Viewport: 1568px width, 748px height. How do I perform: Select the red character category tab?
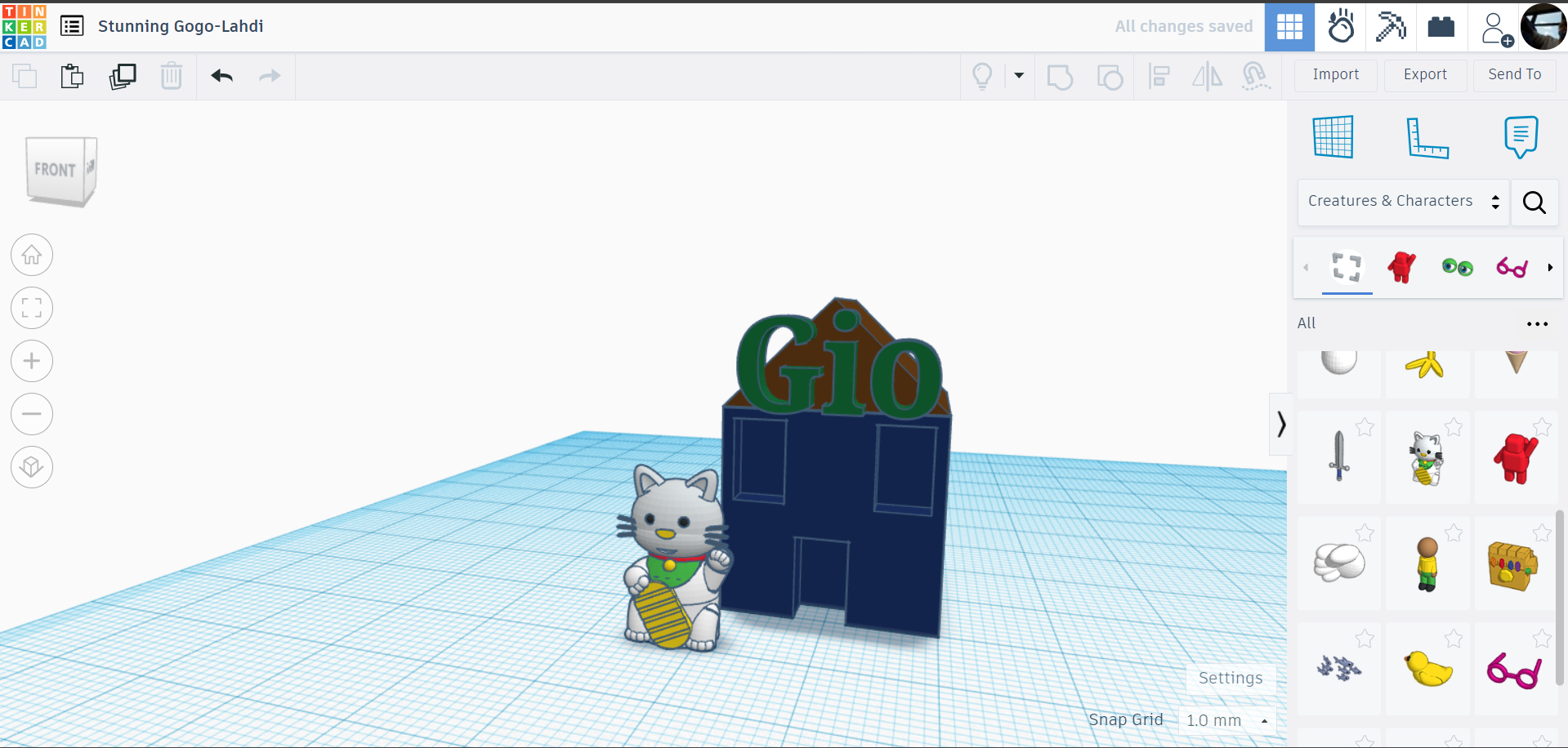(1402, 267)
